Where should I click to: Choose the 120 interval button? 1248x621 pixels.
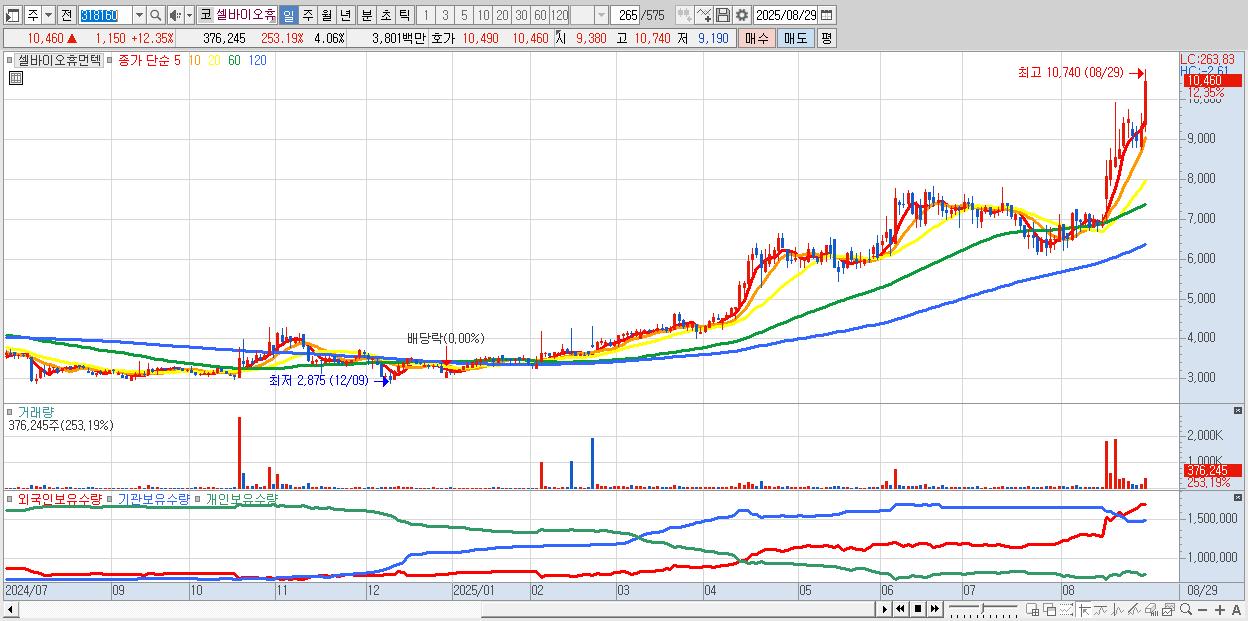click(559, 15)
